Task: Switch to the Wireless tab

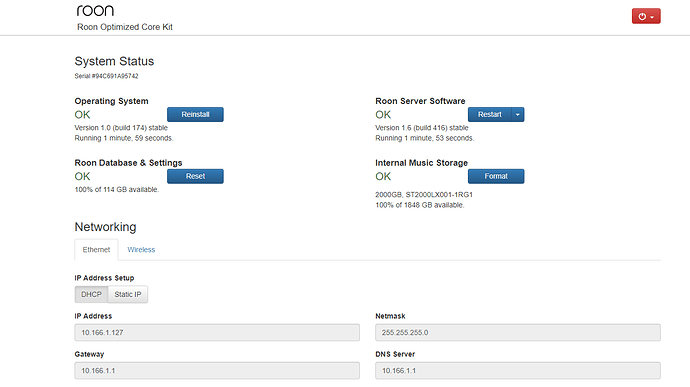Action: 141,250
